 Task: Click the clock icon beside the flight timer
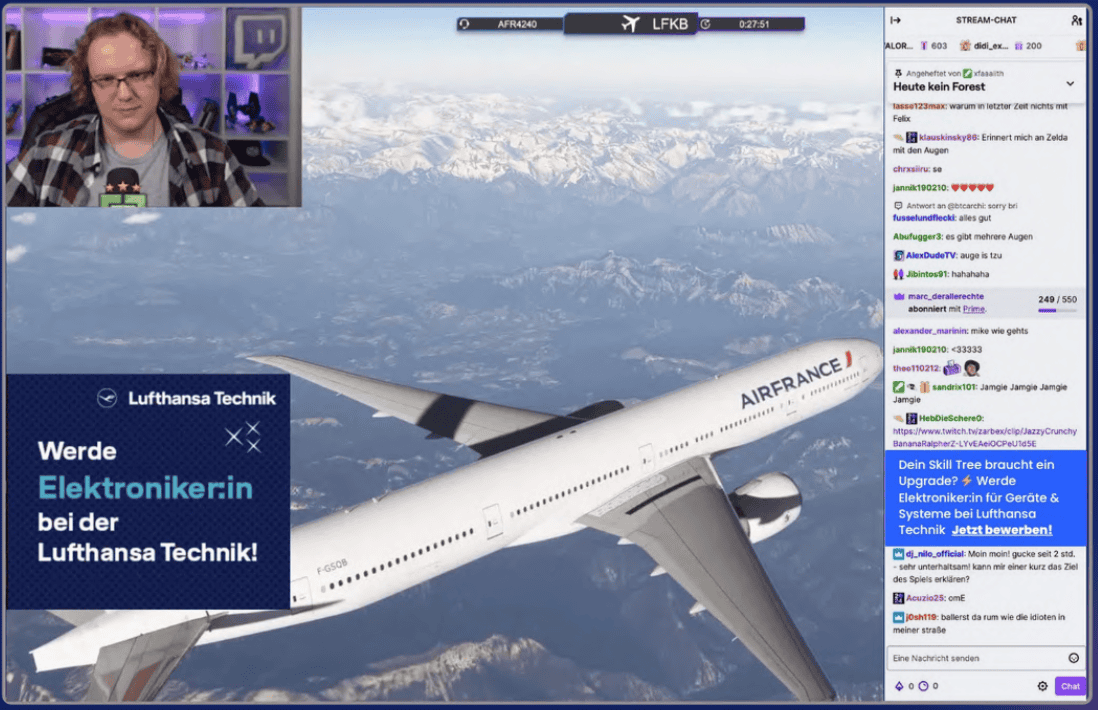[x=706, y=24]
